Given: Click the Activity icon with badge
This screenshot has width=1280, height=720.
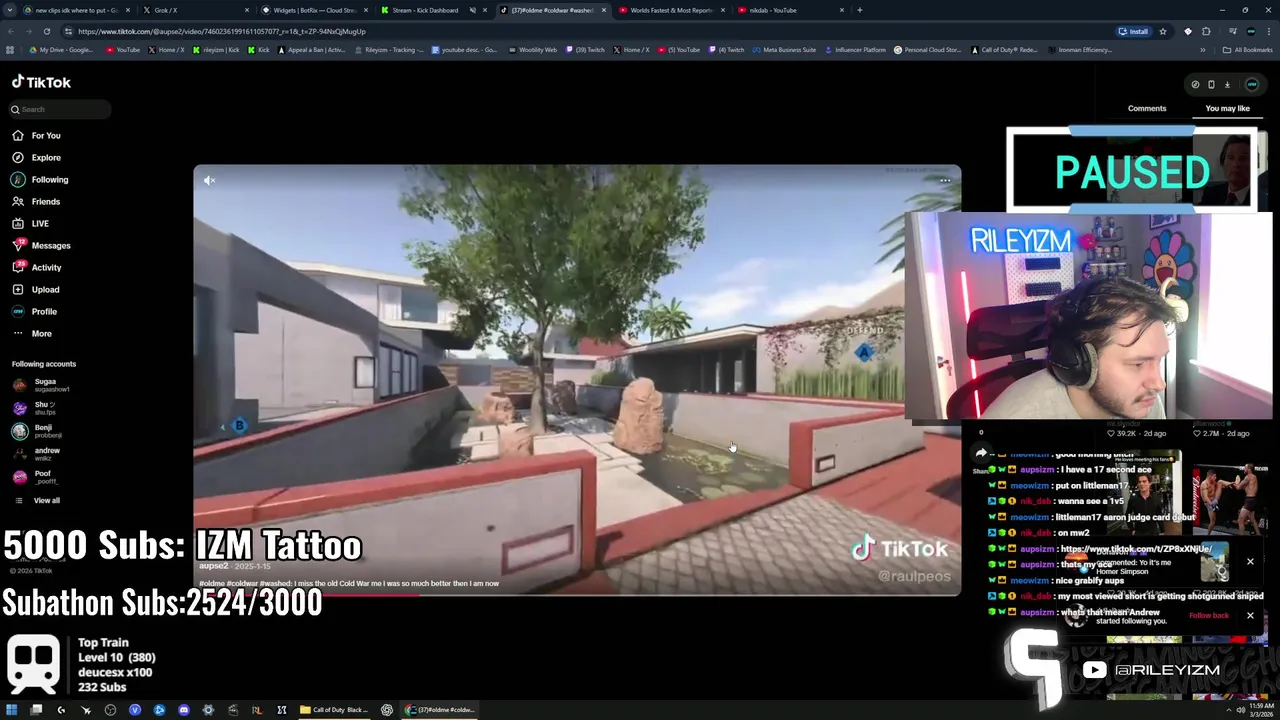Looking at the screenshot, I should click(x=18, y=267).
